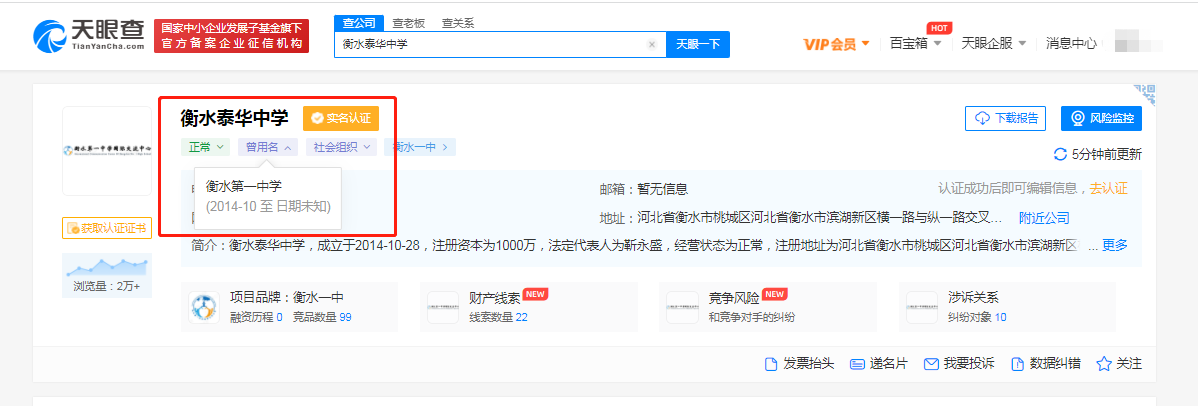
Task: Click the 发票抬头 invoice header icon link
Action: pyautogui.click(x=799, y=364)
